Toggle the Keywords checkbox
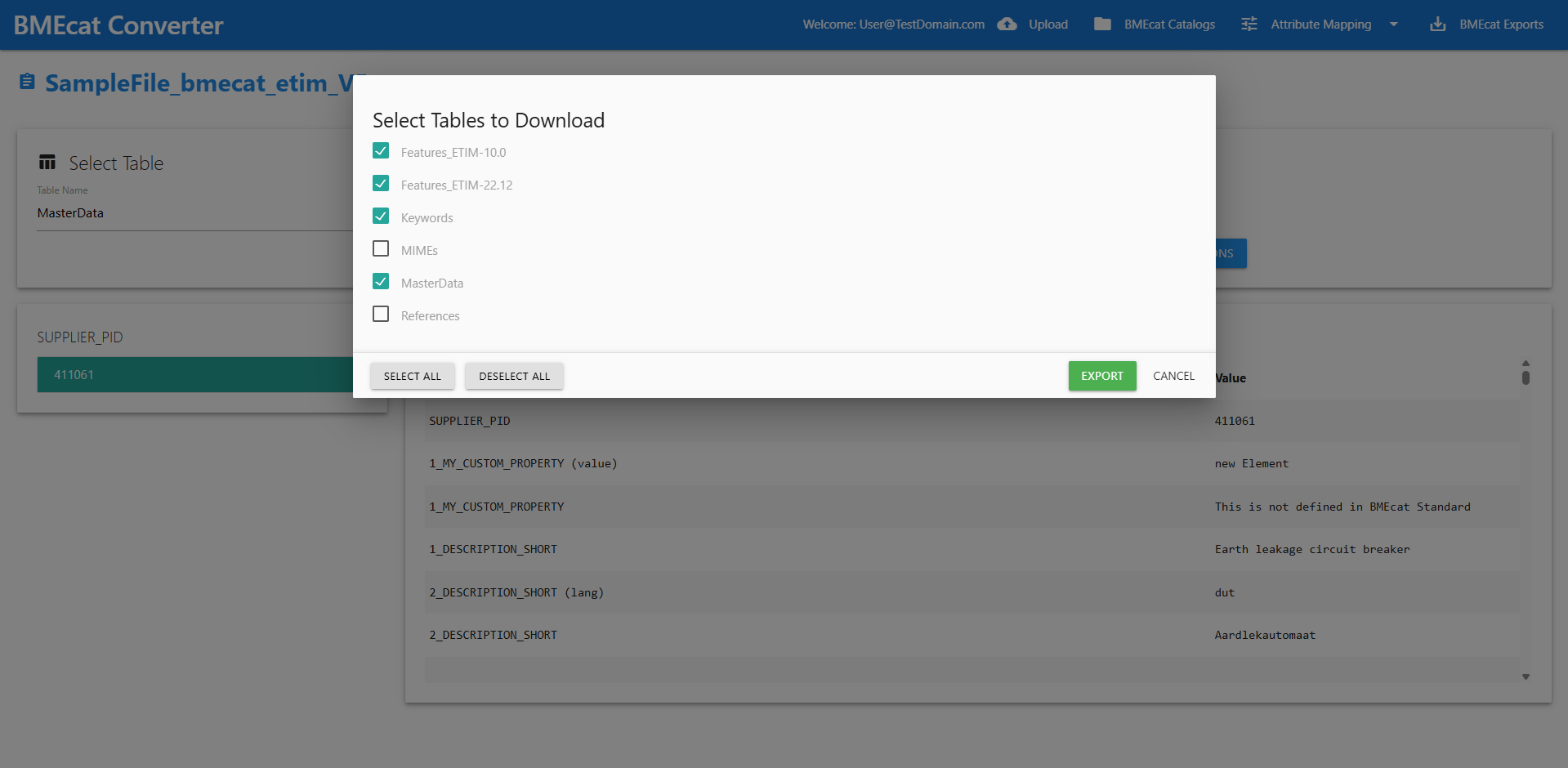 (x=381, y=216)
